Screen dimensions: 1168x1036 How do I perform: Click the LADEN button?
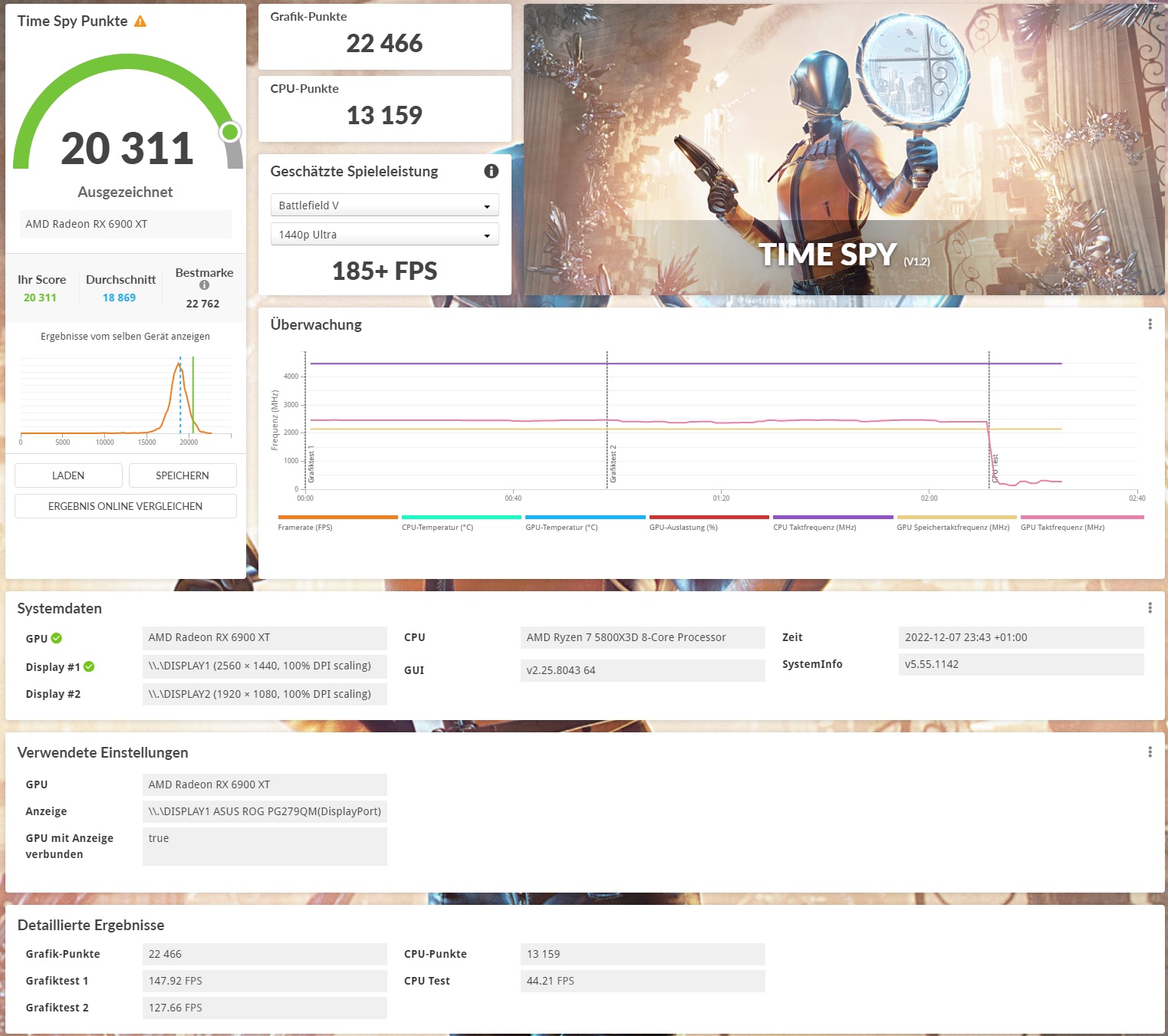(x=68, y=475)
